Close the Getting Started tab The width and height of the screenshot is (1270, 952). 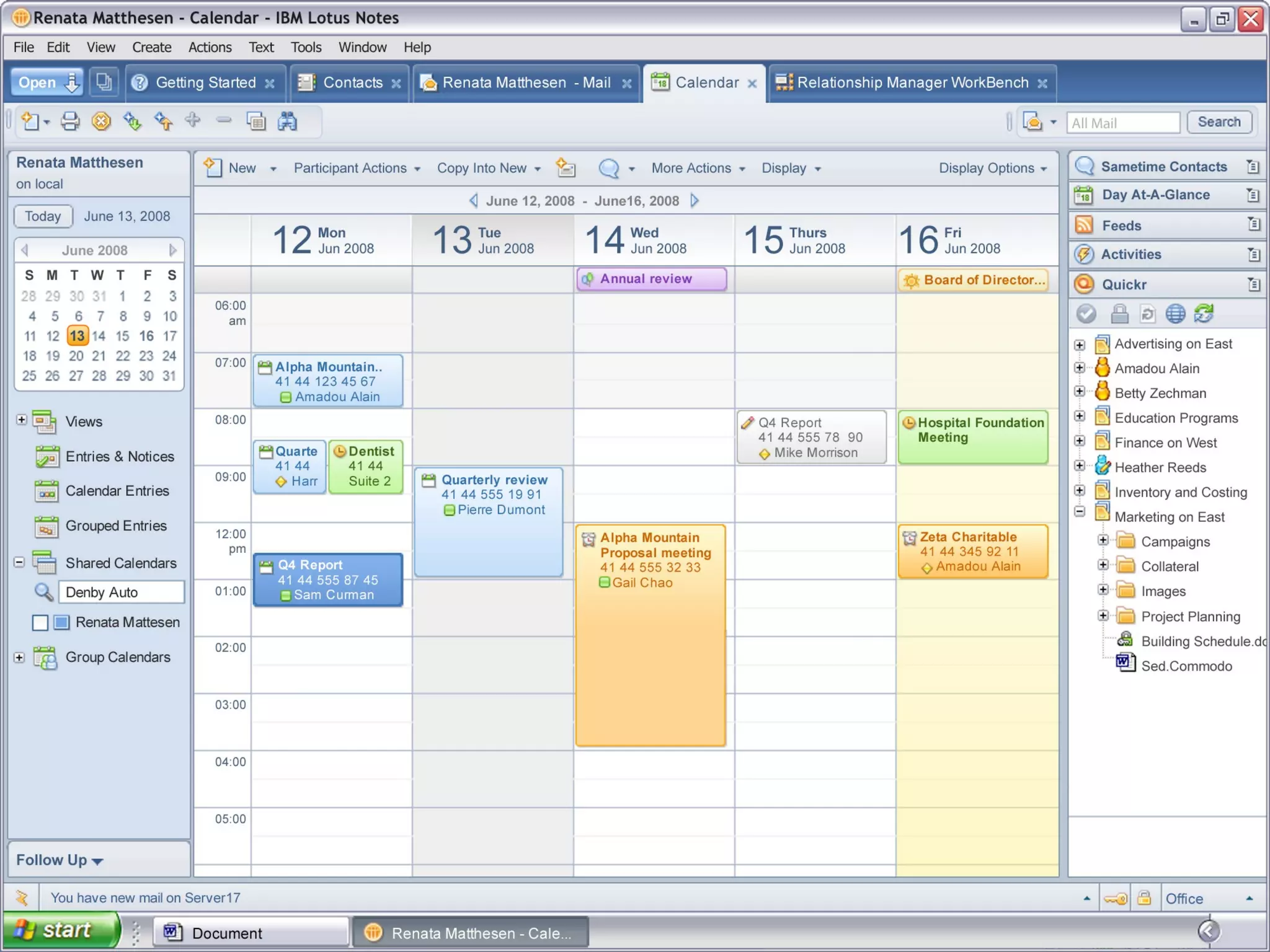[270, 84]
